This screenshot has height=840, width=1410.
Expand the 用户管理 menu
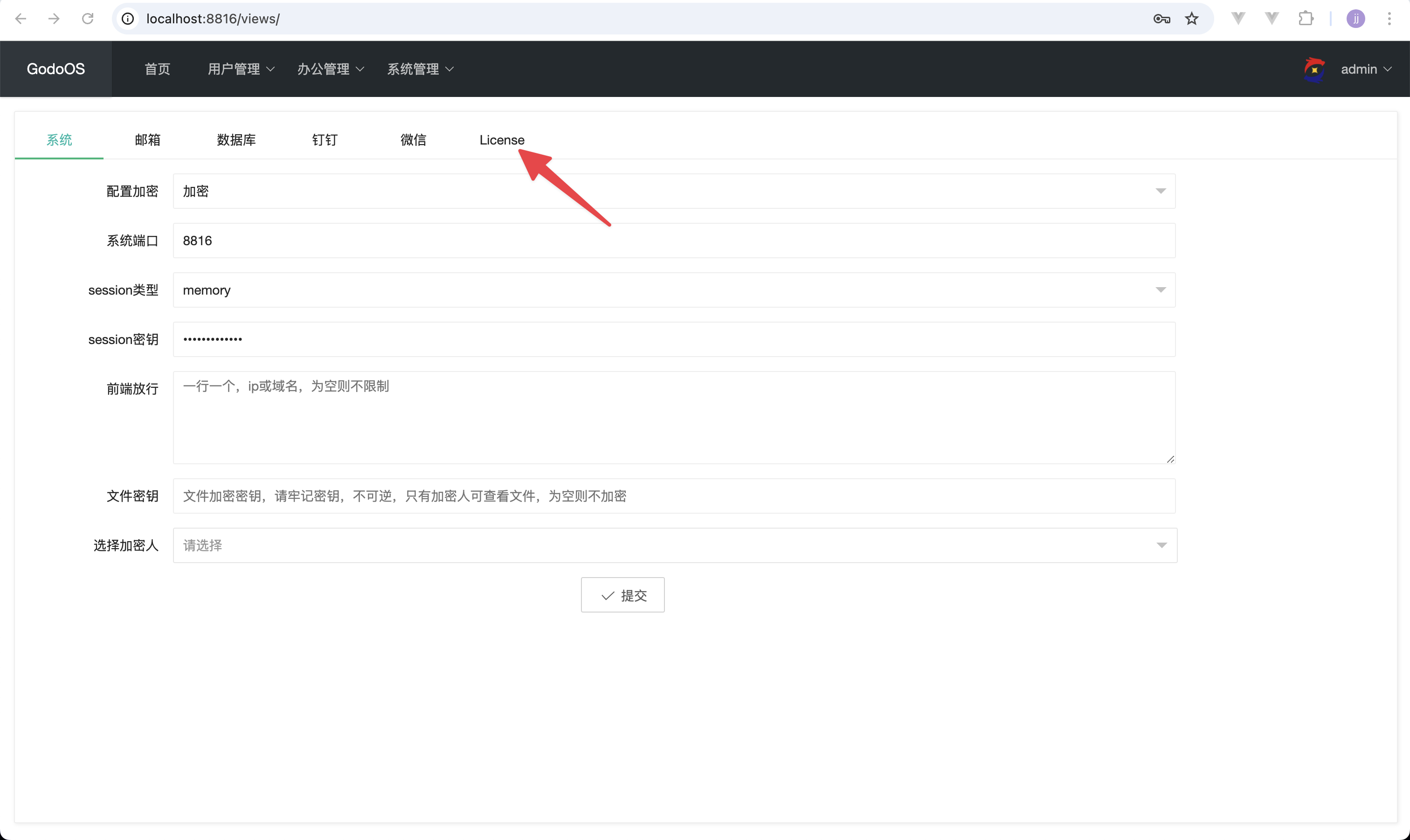tap(241, 69)
